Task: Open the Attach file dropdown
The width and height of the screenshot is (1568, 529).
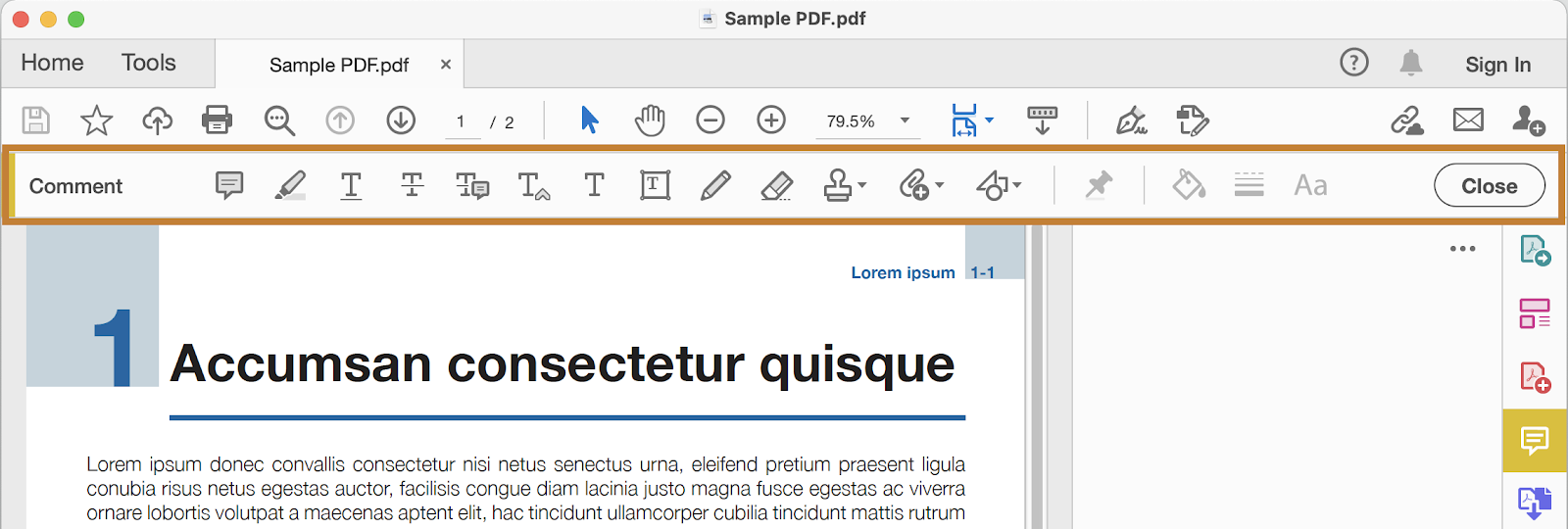Action: coord(921,185)
